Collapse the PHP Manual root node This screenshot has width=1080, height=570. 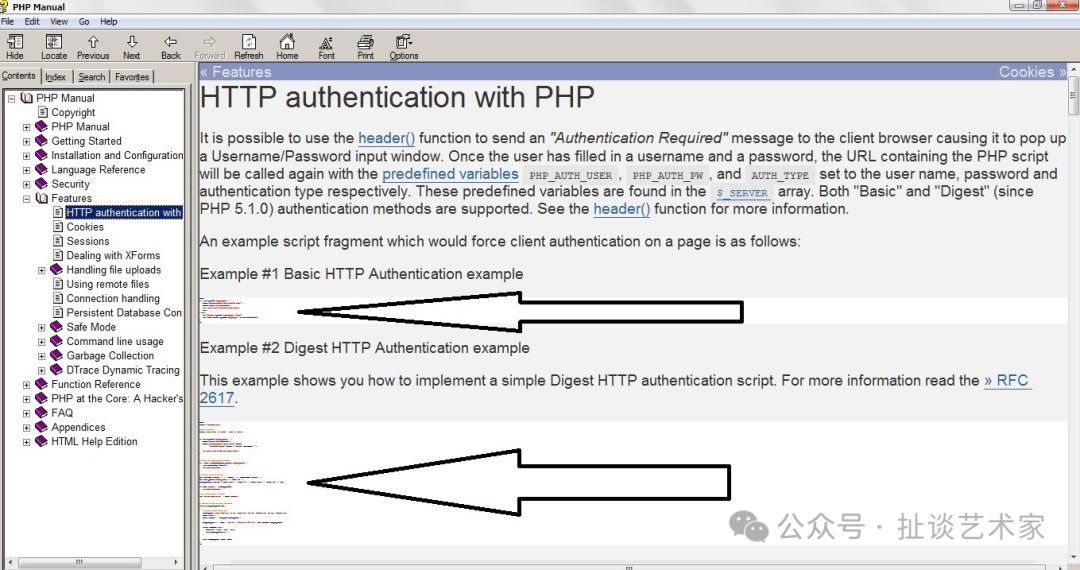click(11, 98)
